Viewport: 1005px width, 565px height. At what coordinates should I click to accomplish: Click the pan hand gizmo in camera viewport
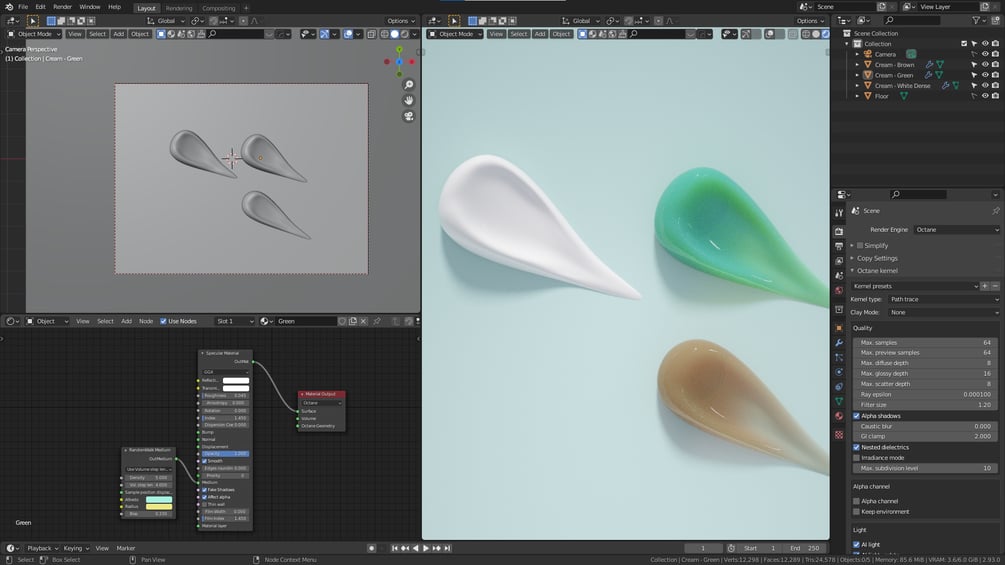pyautogui.click(x=408, y=101)
